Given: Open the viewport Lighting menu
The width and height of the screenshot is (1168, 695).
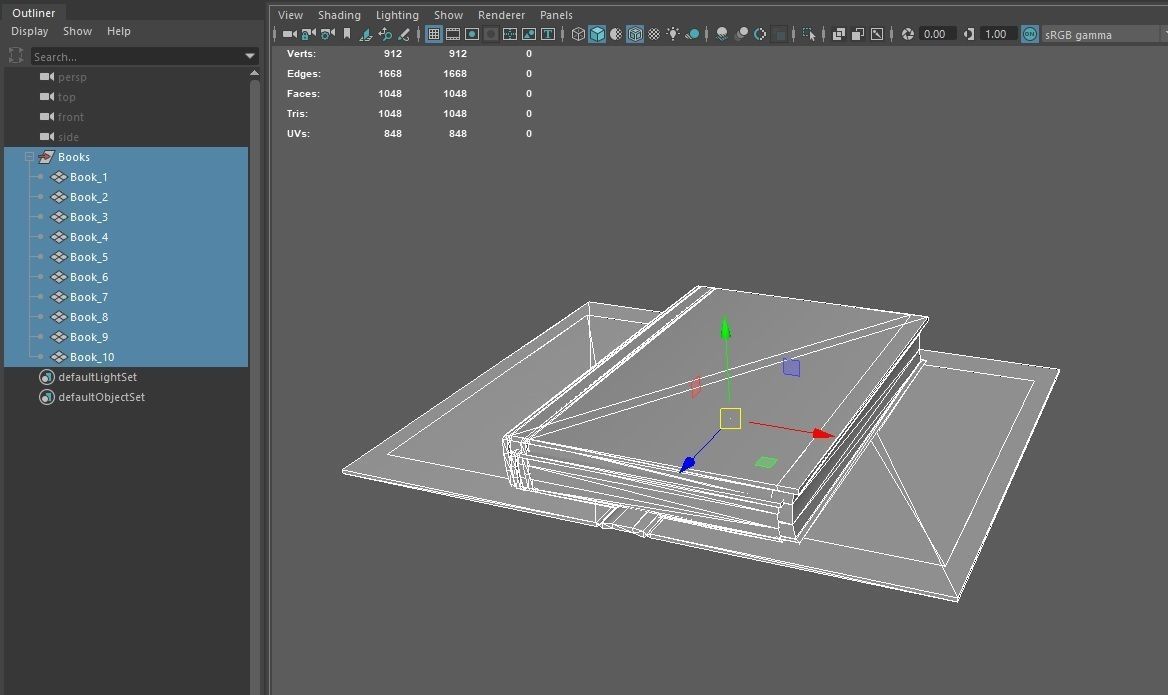Looking at the screenshot, I should click(397, 15).
